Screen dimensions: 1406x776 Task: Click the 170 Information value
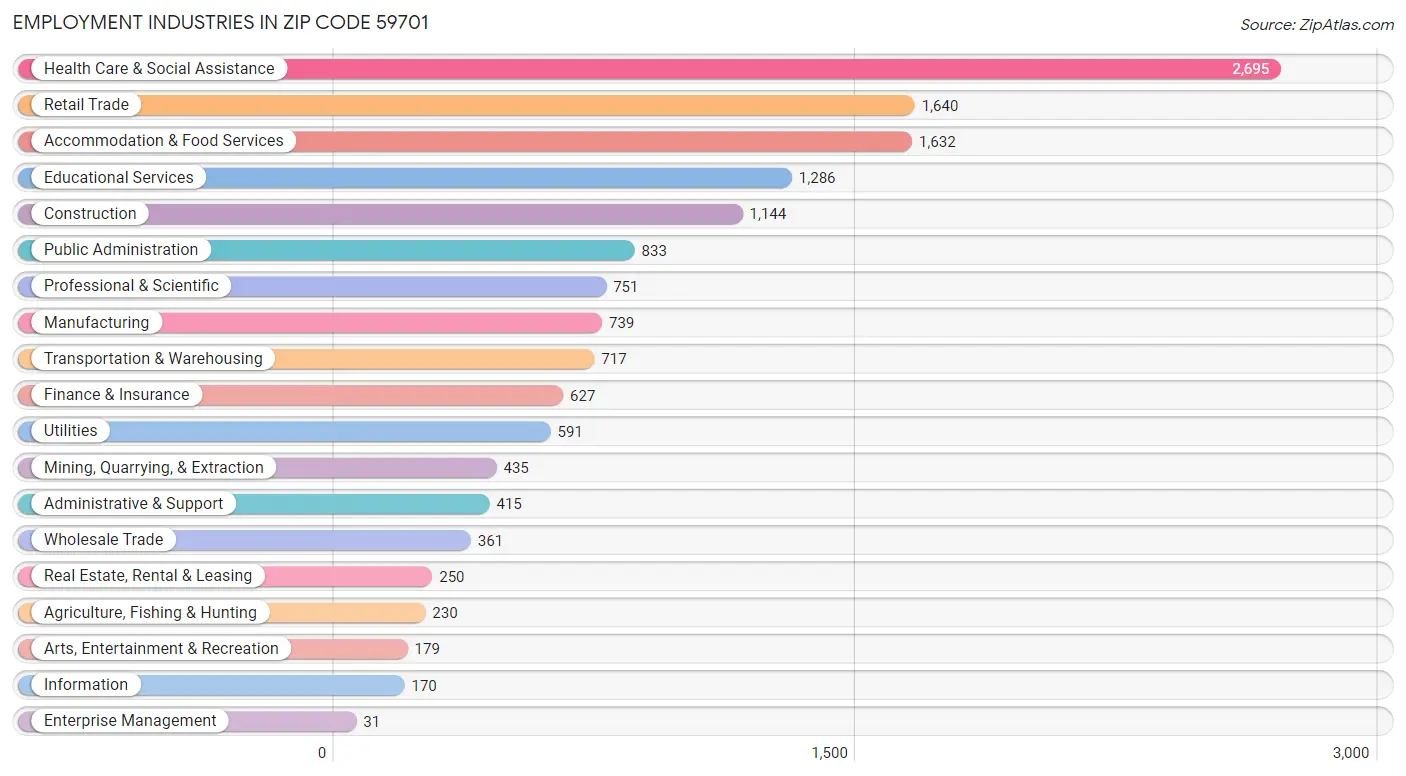point(424,685)
